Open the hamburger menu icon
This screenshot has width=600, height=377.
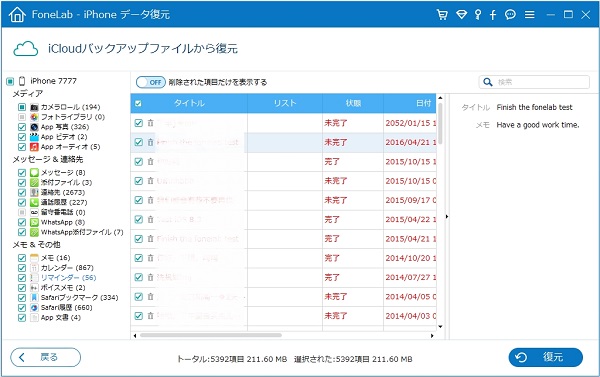[x=530, y=15]
